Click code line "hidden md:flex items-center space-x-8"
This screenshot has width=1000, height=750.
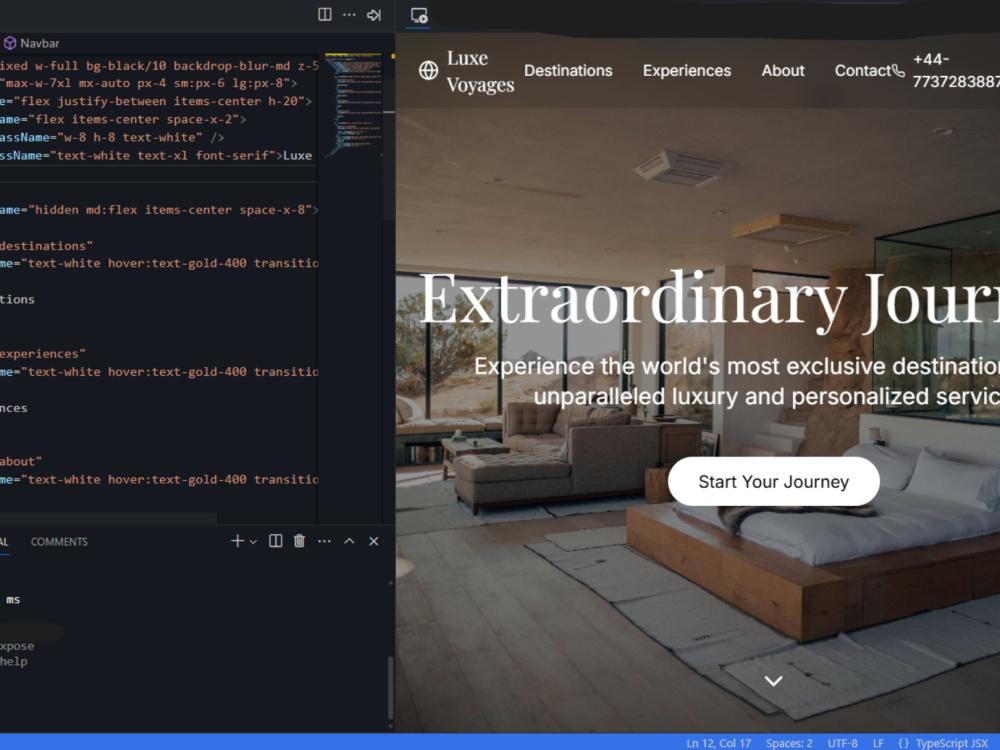159,210
